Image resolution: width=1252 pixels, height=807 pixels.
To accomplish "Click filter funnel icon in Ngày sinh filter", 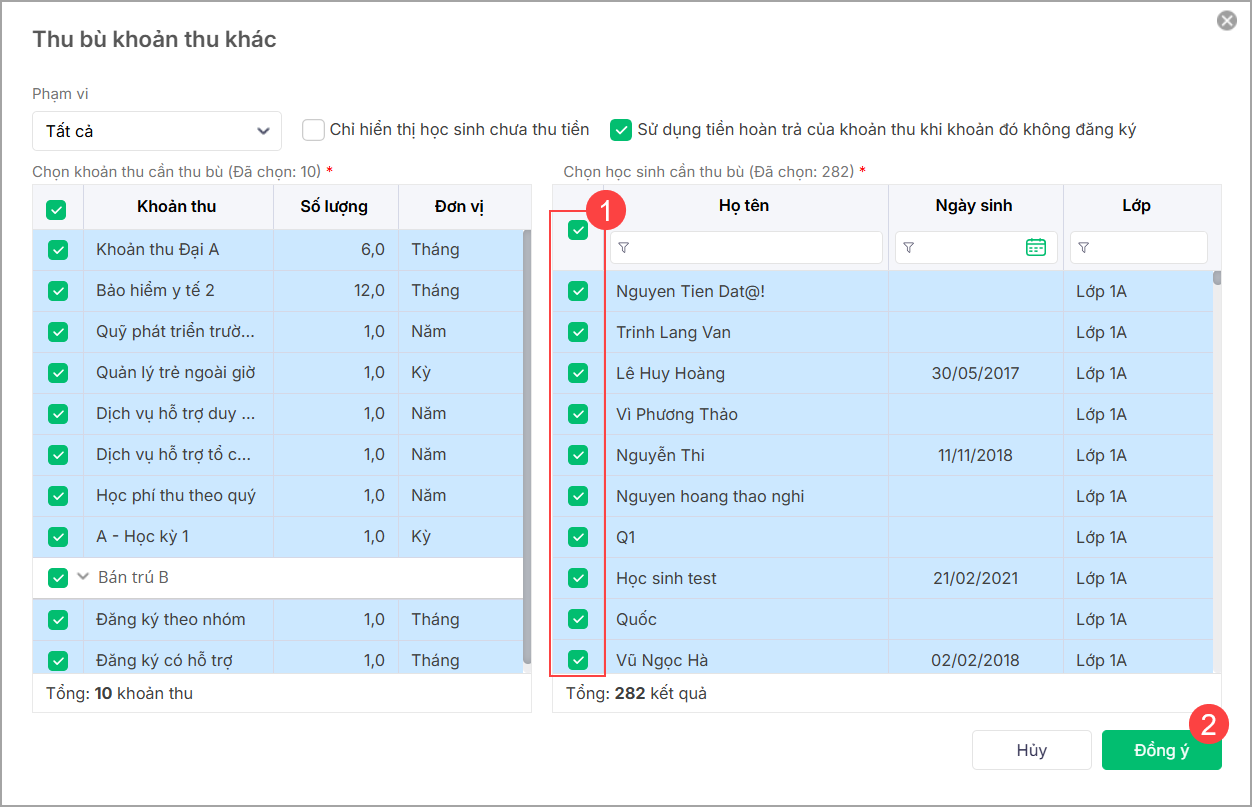I will pyautogui.click(x=908, y=248).
